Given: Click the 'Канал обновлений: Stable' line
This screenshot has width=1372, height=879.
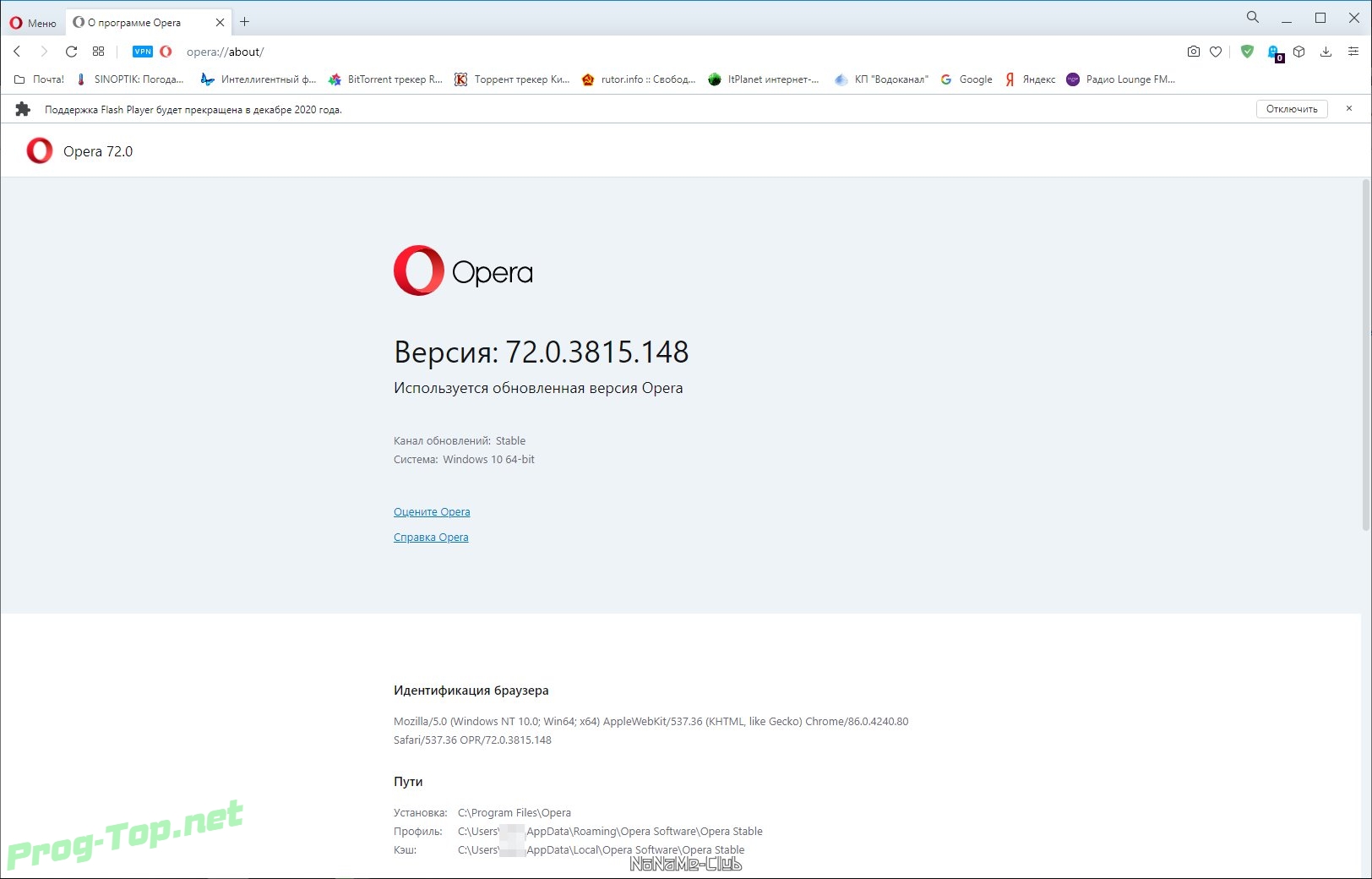Looking at the screenshot, I should (x=460, y=440).
